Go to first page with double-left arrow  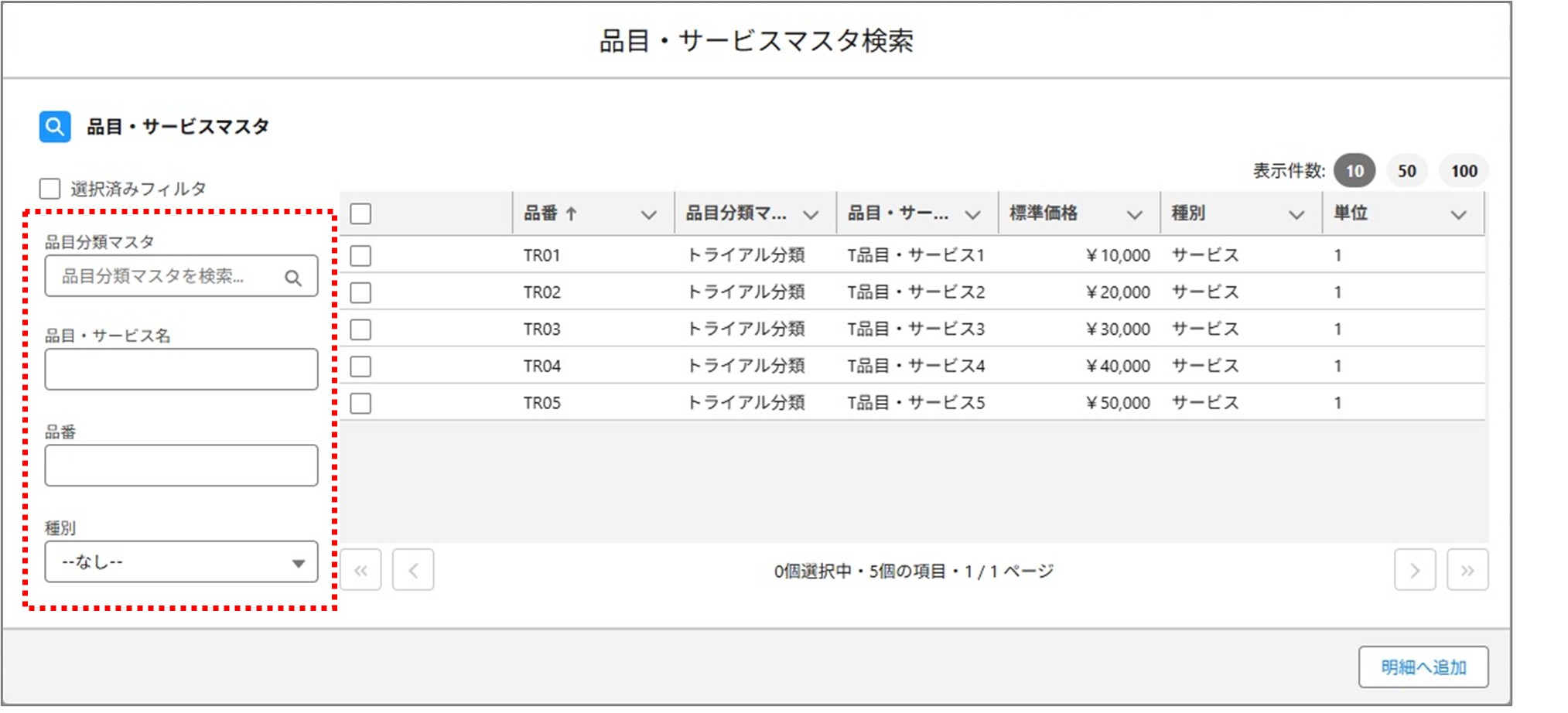[360, 571]
